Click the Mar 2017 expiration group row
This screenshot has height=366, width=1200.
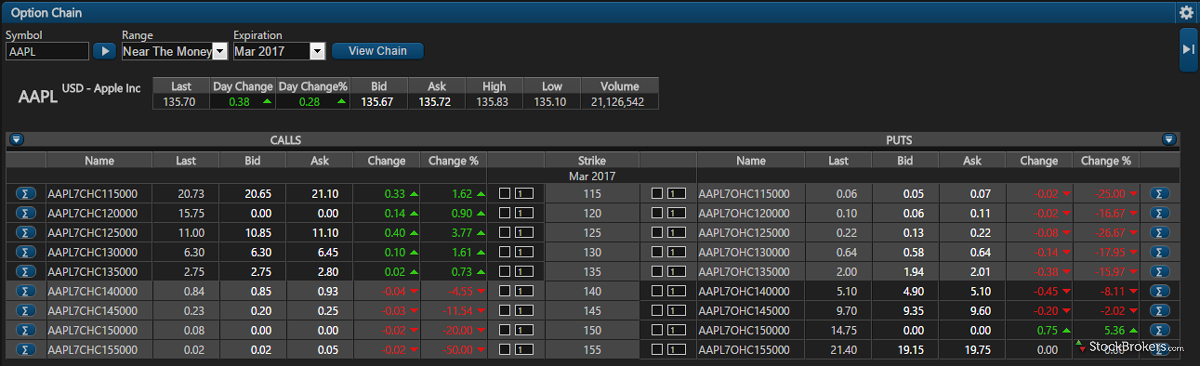coord(591,176)
